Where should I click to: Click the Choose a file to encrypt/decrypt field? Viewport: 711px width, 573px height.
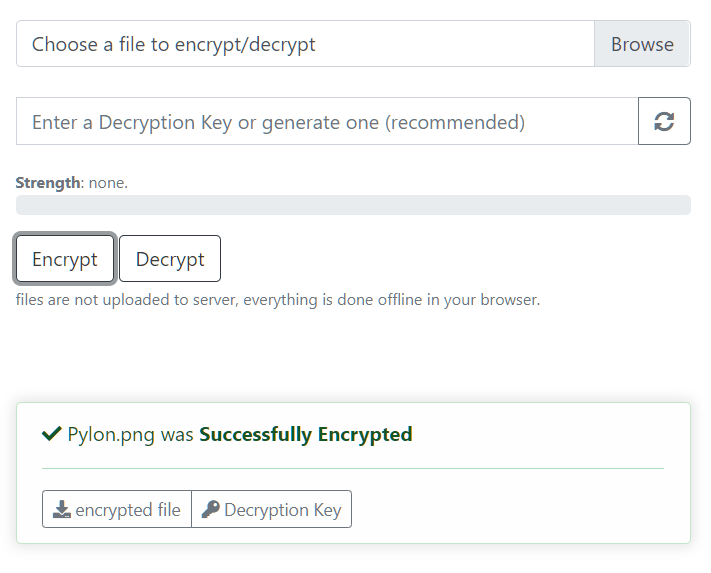305,44
